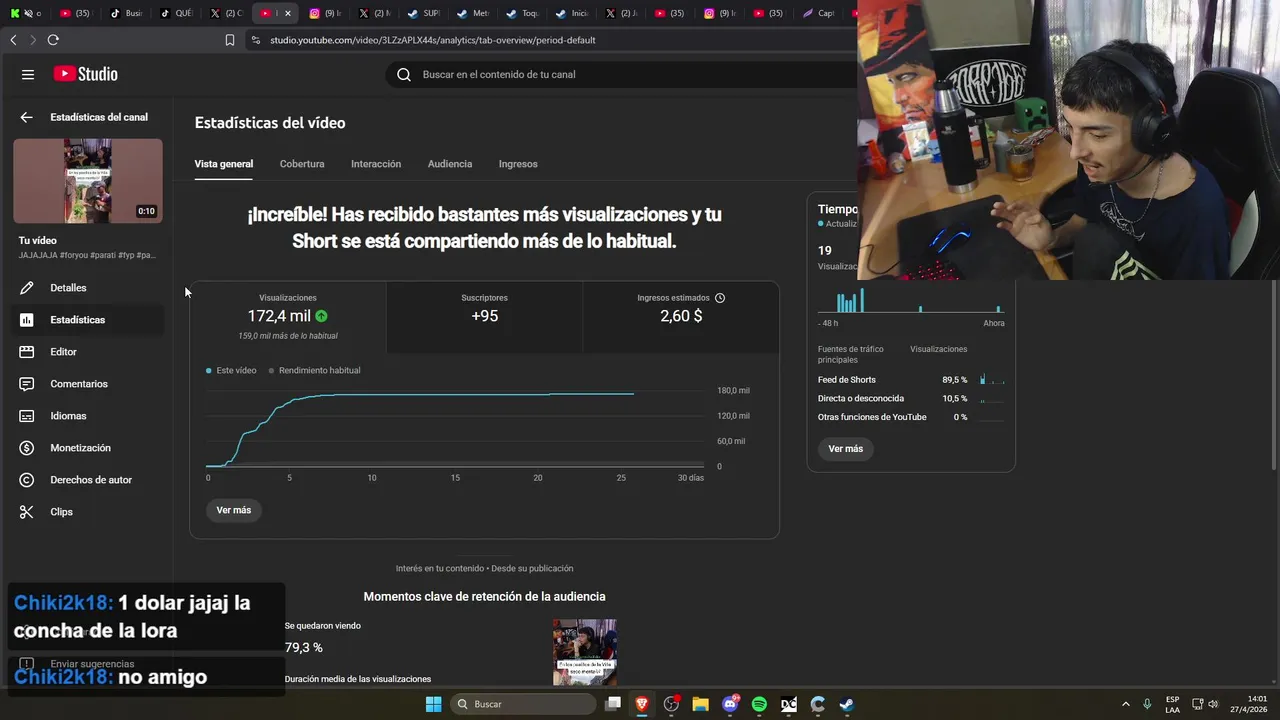Open the video thumbnail in the sidebar
This screenshot has width=1280, height=720.
88,181
